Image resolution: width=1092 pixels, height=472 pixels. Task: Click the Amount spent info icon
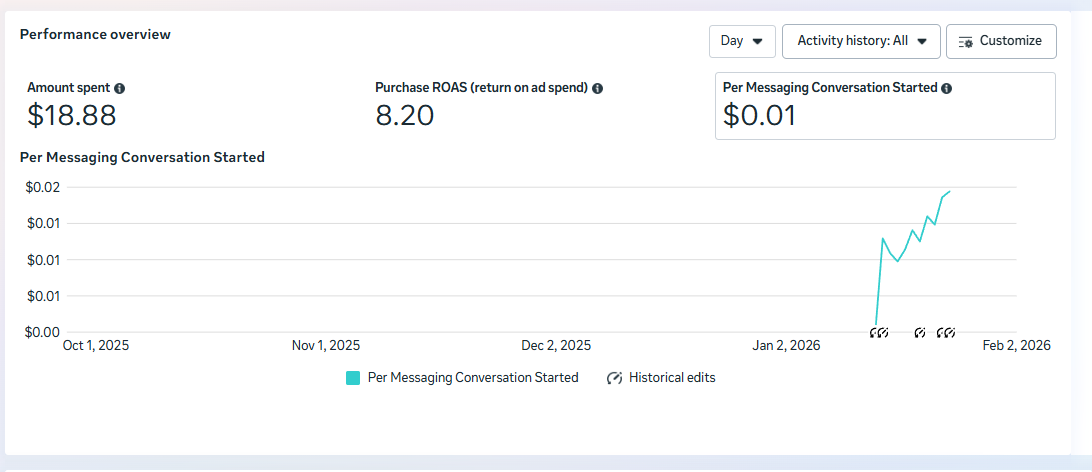(120, 88)
